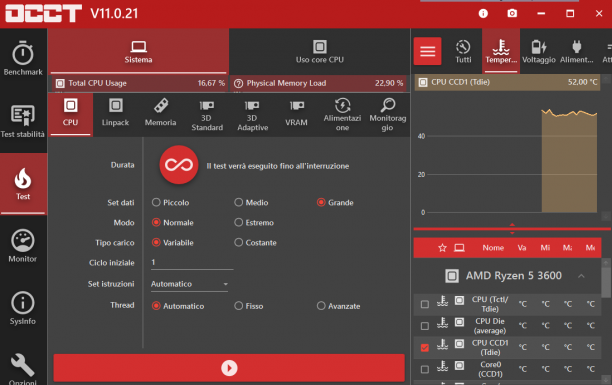612x385 pixels.
Task: Switch to the Sistema tab
Action: click(x=138, y=51)
